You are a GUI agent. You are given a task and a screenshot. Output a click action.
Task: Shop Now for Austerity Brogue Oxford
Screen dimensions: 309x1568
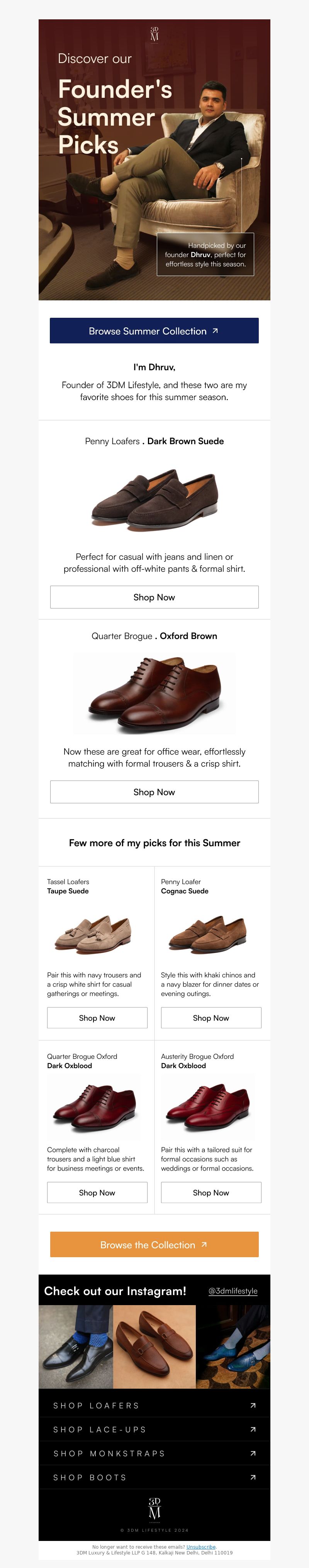[x=211, y=1193]
